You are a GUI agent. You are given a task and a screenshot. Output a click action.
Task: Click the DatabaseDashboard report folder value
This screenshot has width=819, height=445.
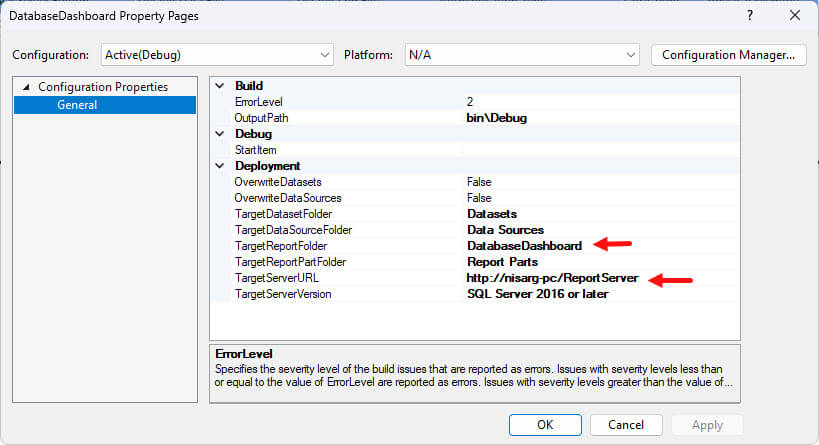(x=524, y=246)
